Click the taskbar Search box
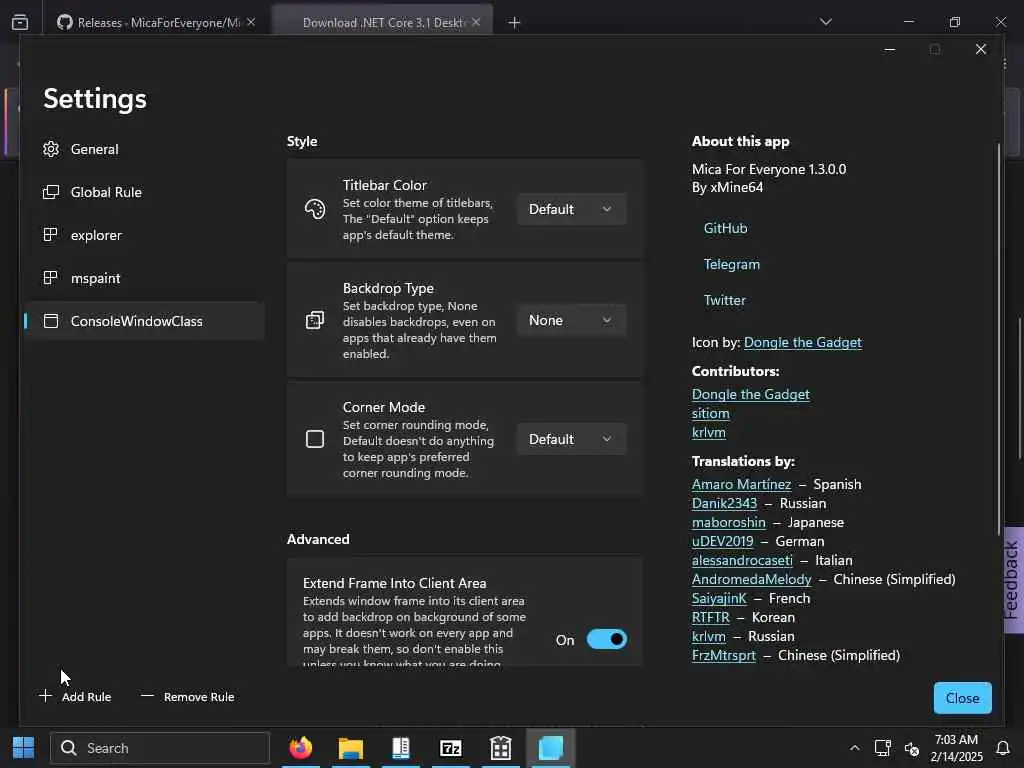This screenshot has height=768, width=1024. [160, 748]
